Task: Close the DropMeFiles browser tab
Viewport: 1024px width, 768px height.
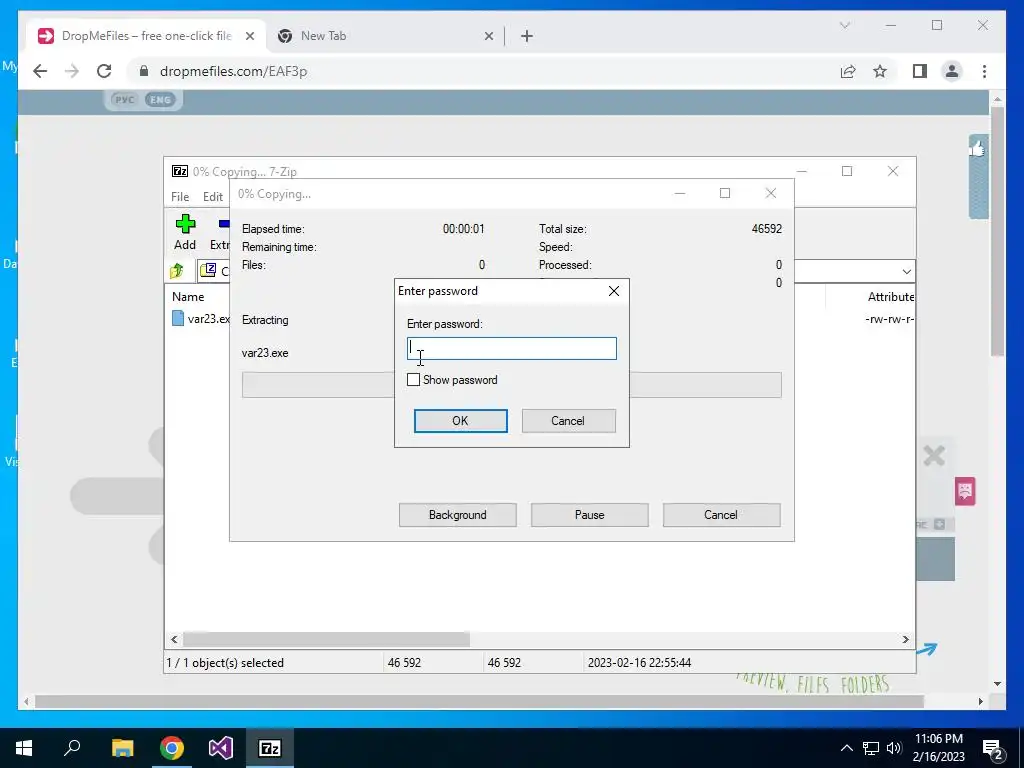Action: click(x=249, y=37)
